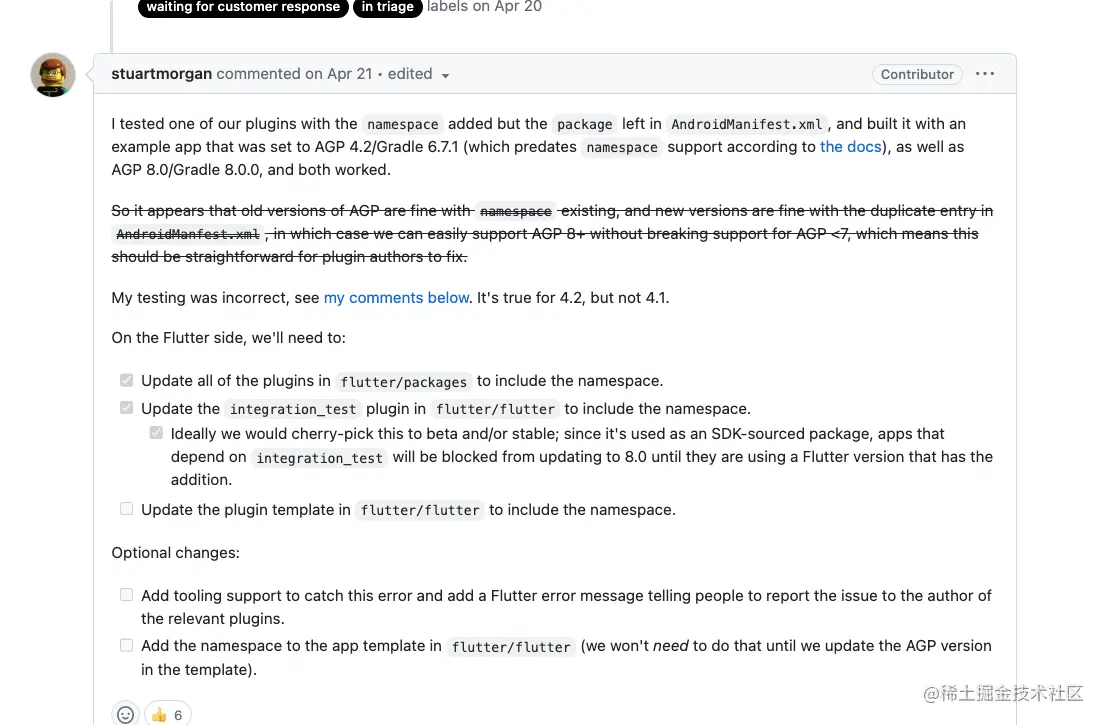Toggle the flutter/packages plugins update checkbox
The height and width of the screenshot is (725, 1105).
point(126,381)
